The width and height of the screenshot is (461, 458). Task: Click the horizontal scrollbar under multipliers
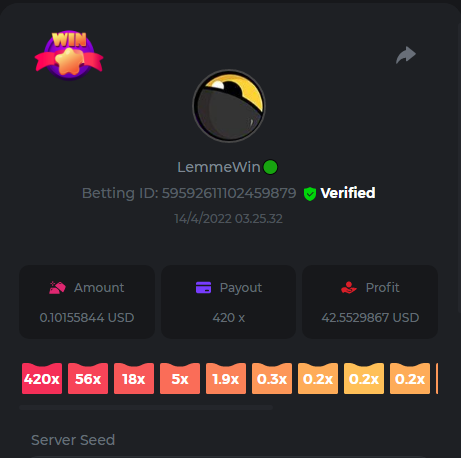click(146, 407)
